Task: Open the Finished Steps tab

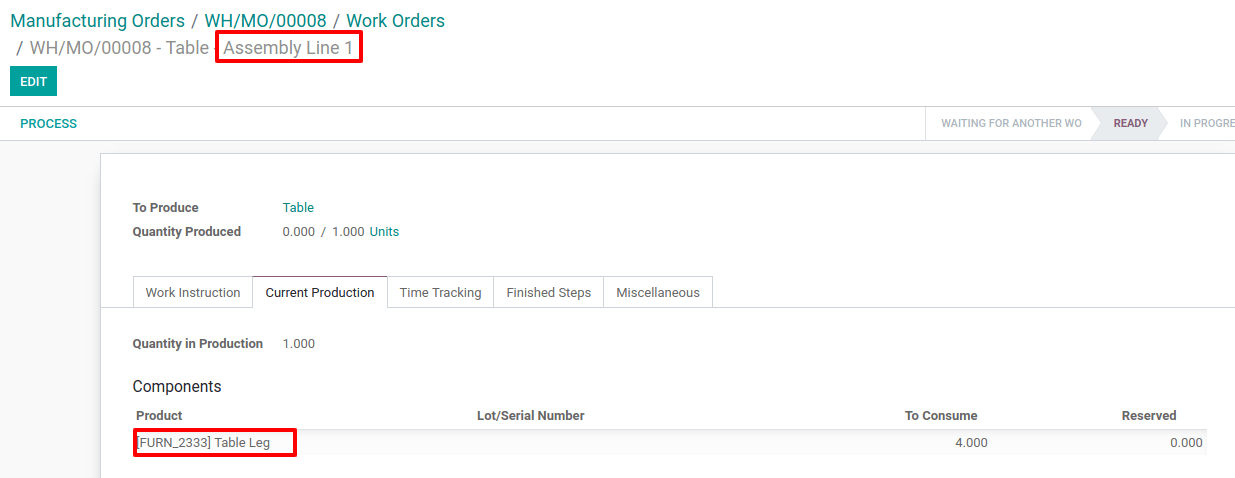Action: (548, 293)
